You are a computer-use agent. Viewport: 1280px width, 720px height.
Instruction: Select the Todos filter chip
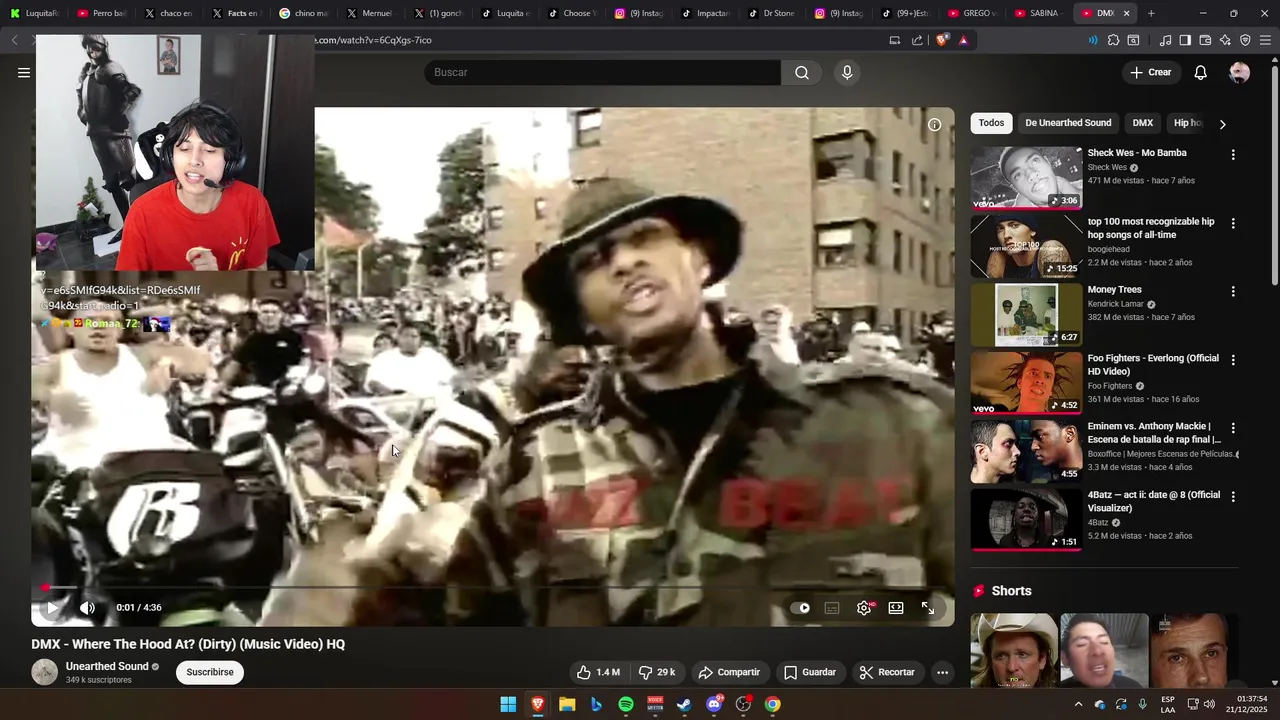coord(991,123)
